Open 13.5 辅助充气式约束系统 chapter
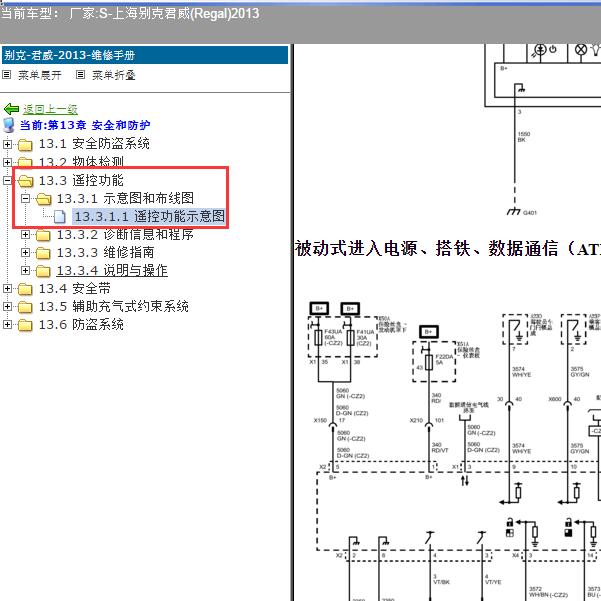 click(x=114, y=306)
